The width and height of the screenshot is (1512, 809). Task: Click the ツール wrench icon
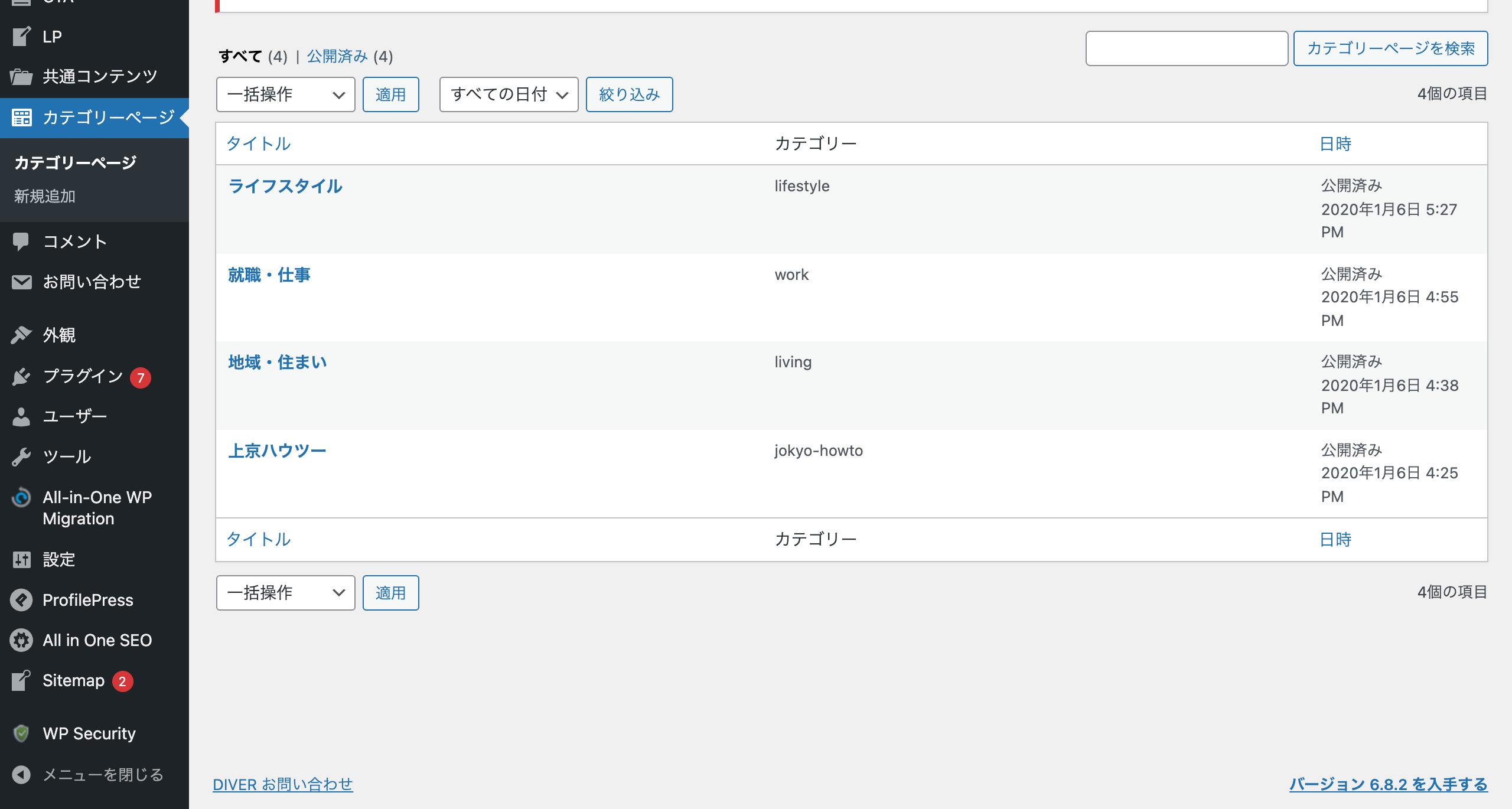click(21, 456)
